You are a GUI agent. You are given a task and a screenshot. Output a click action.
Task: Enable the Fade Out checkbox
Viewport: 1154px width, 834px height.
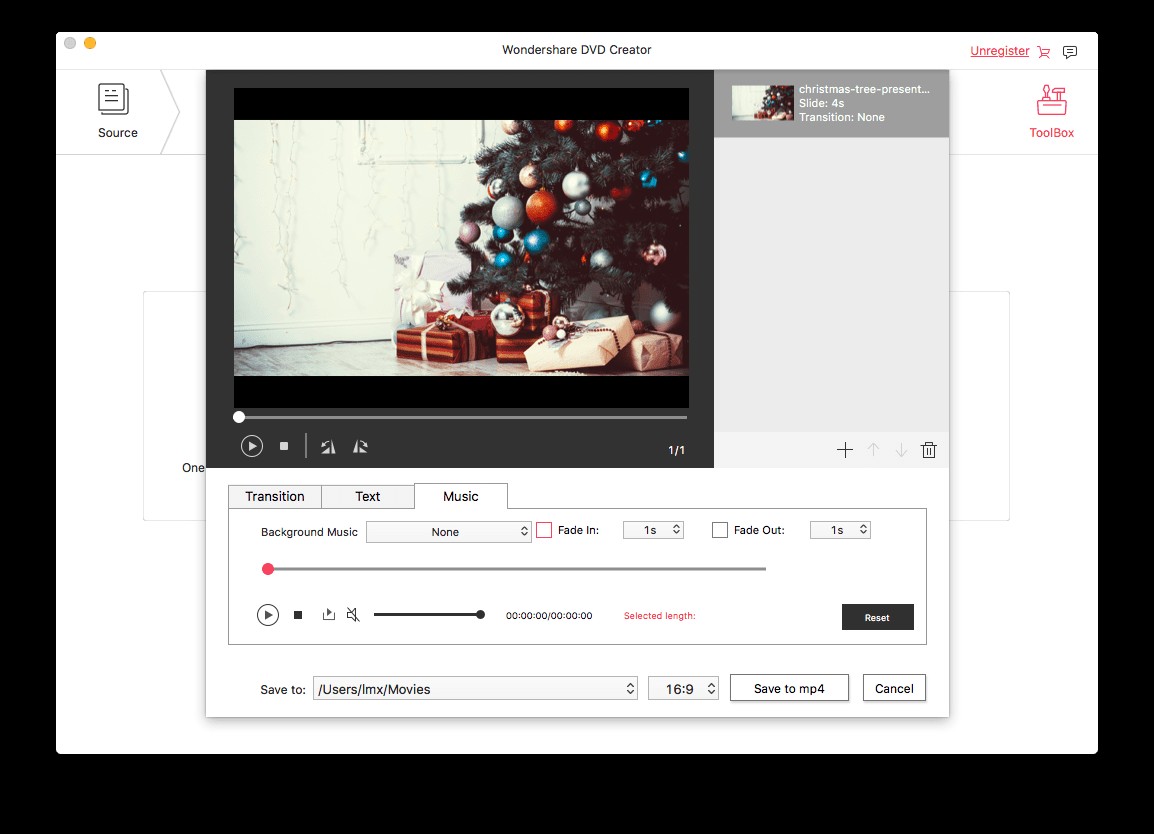coord(720,530)
